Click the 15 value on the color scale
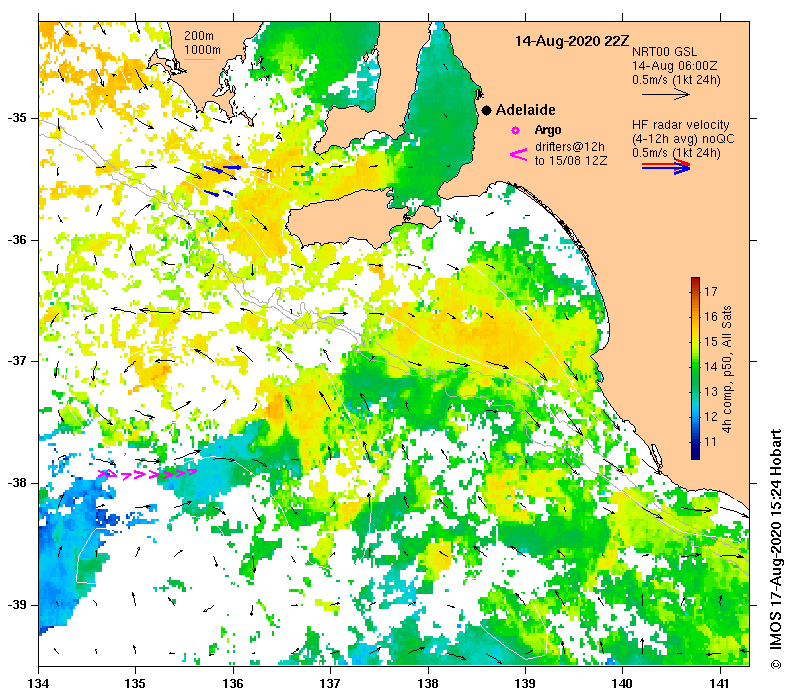Viewport: 791px width, 700px height. point(711,341)
